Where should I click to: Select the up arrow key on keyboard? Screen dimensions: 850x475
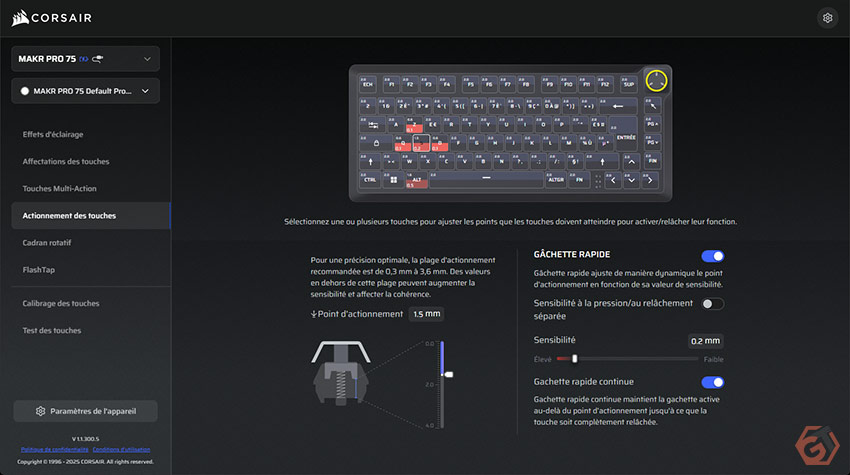coord(630,162)
